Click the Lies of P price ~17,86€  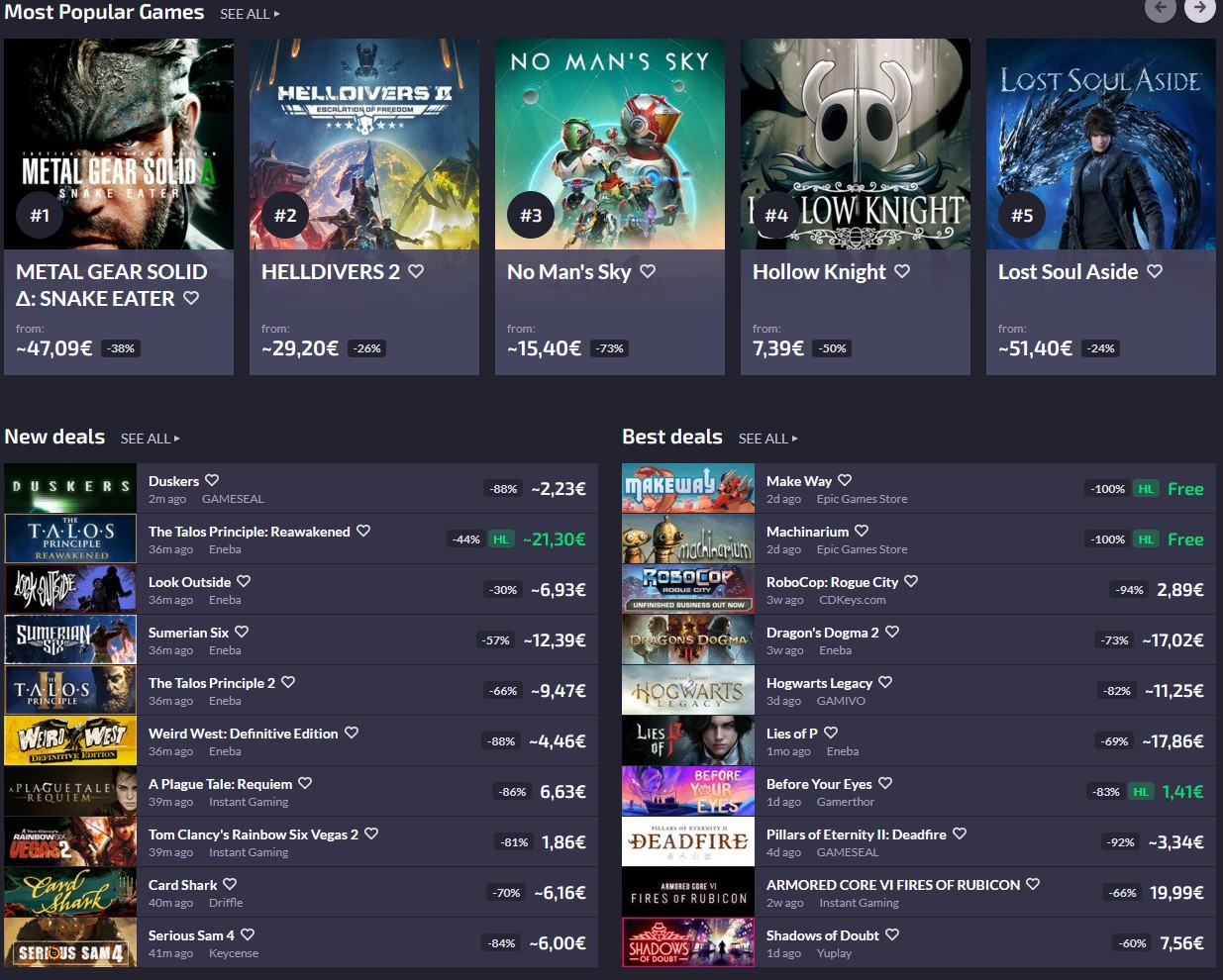pyautogui.click(x=1173, y=741)
